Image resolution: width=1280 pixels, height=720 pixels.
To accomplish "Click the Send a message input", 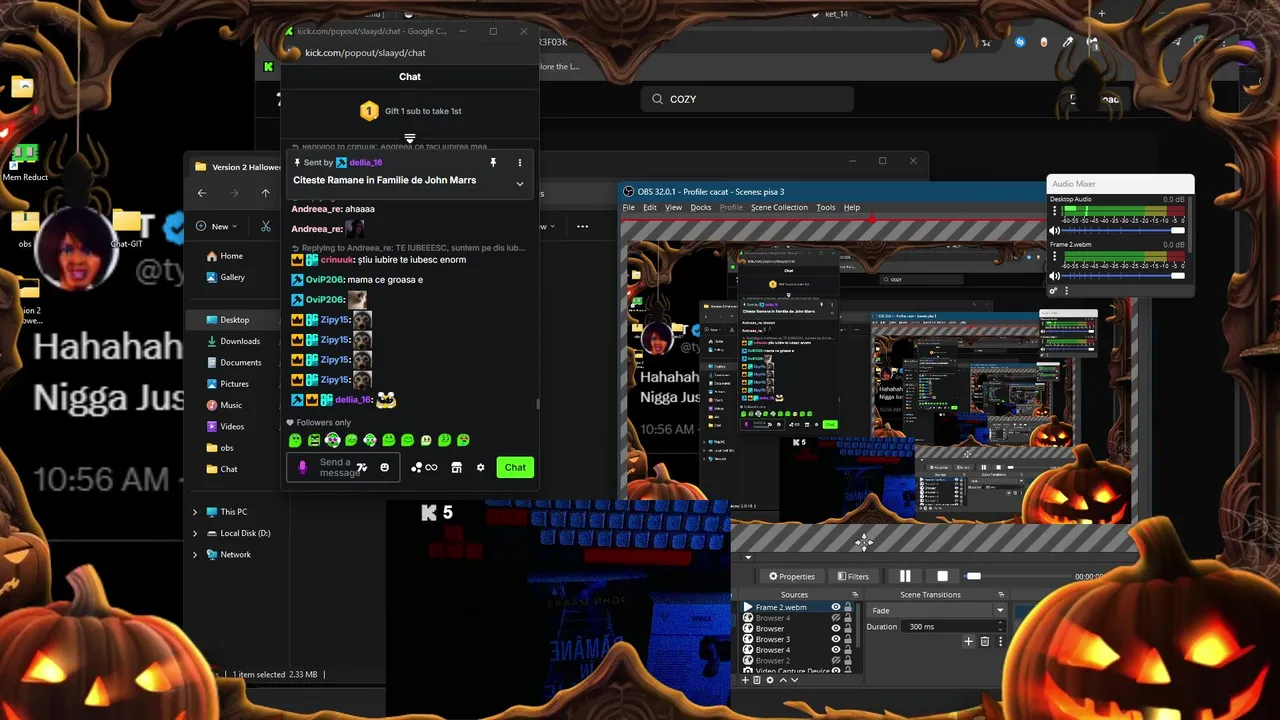I will pyautogui.click(x=343, y=467).
